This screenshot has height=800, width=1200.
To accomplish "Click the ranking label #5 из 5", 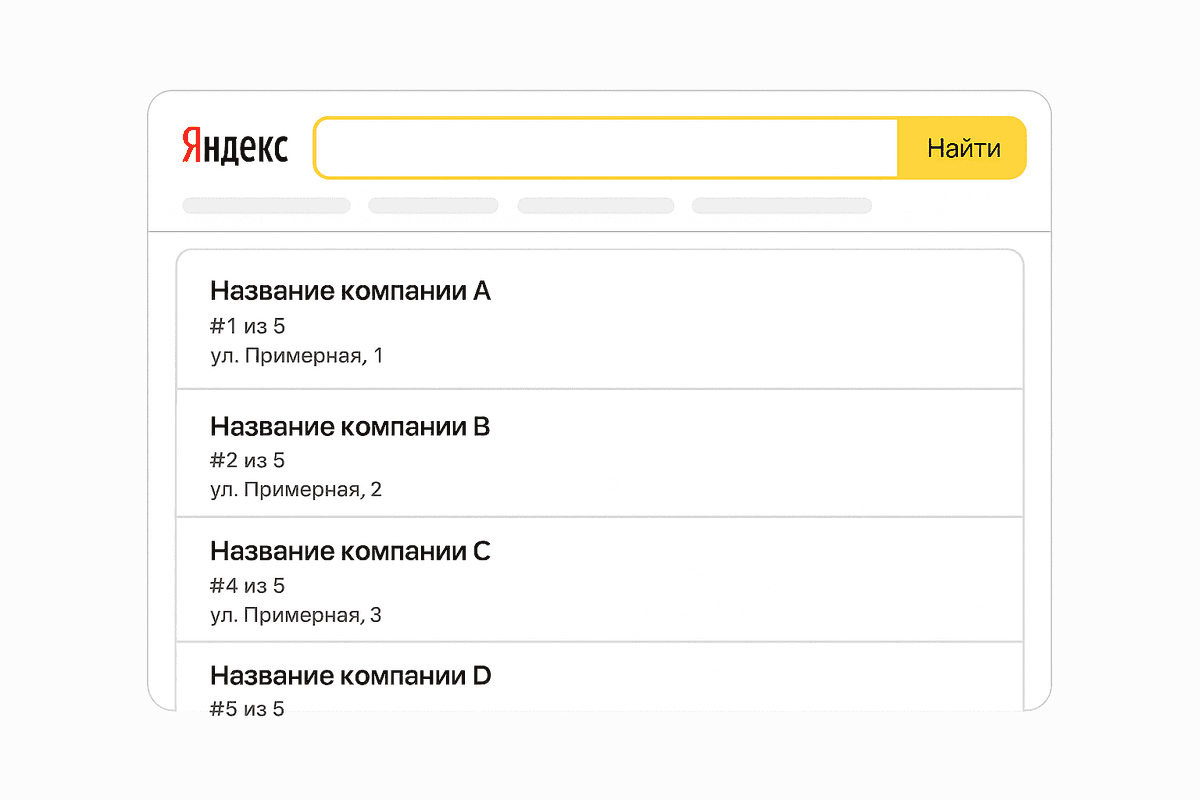I will [x=246, y=708].
